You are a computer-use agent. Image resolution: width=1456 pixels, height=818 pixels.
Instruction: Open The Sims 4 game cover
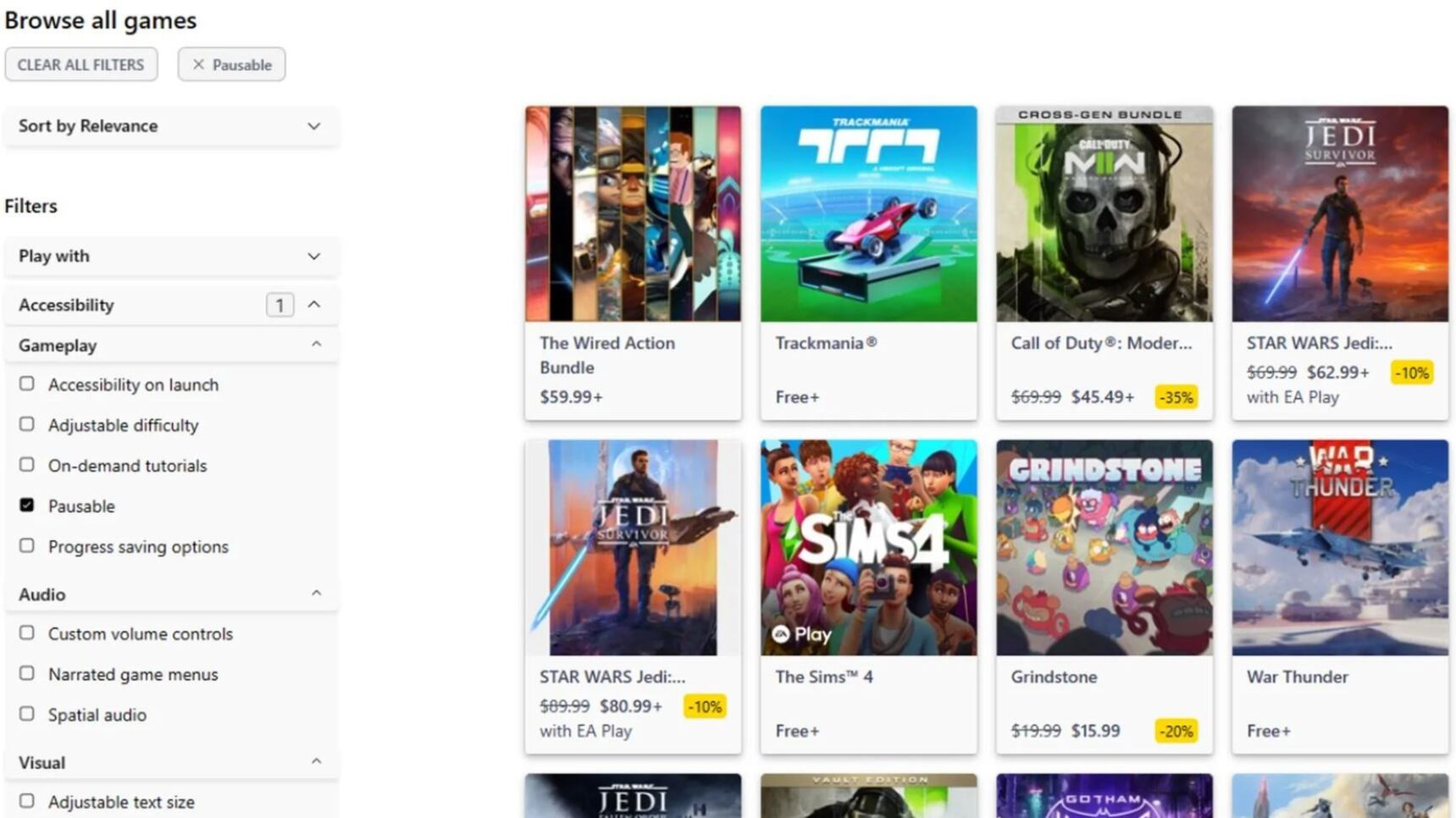point(868,547)
